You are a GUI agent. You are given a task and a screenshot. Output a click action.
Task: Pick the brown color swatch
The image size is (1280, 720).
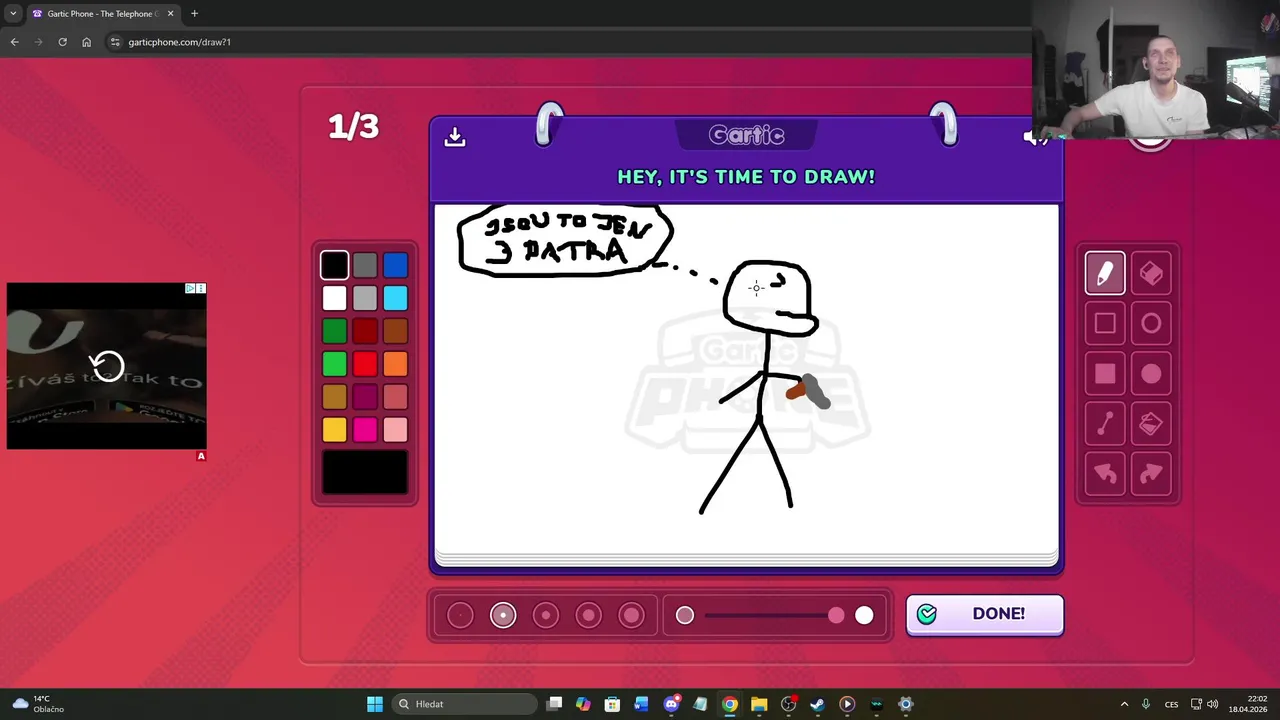[395, 331]
